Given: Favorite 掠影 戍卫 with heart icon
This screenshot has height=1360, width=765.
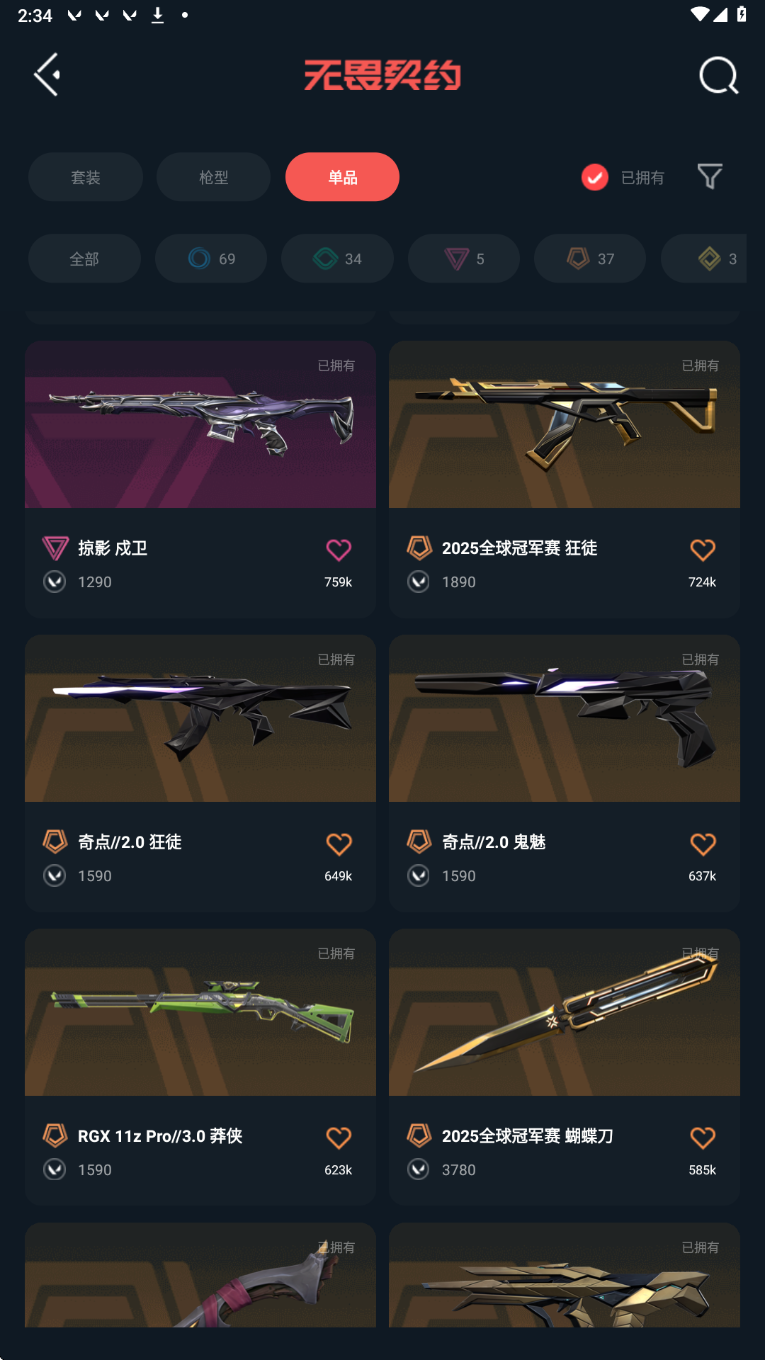Looking at the screenshot, I should [339, 549].
